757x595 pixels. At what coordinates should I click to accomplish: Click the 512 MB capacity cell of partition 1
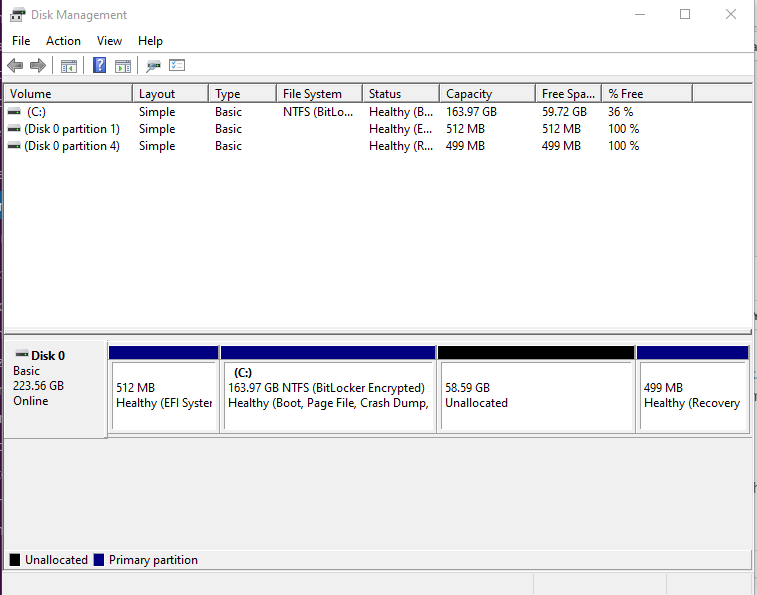click(465, 129)
